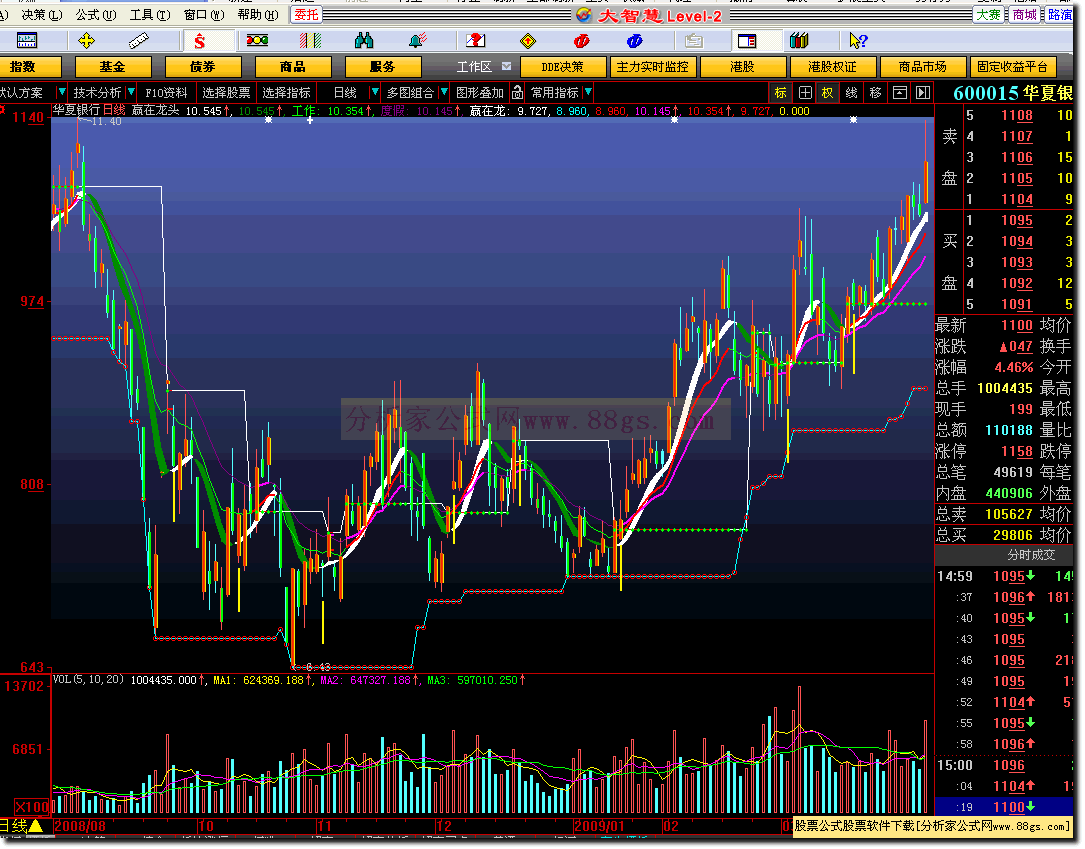Toggle the crosshair grid icon
The image size is (1085, 849).
[x=805, y=93]
